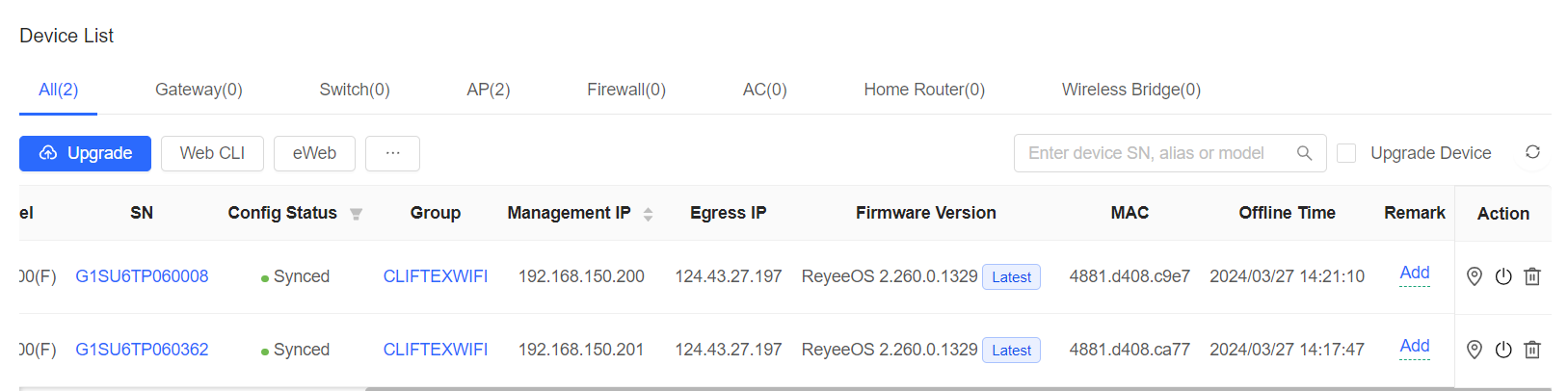Click the location pin icon for G1SU6TP060362
The width and height of the screenshot is (1568, 391).
[x=1474, y=350]
